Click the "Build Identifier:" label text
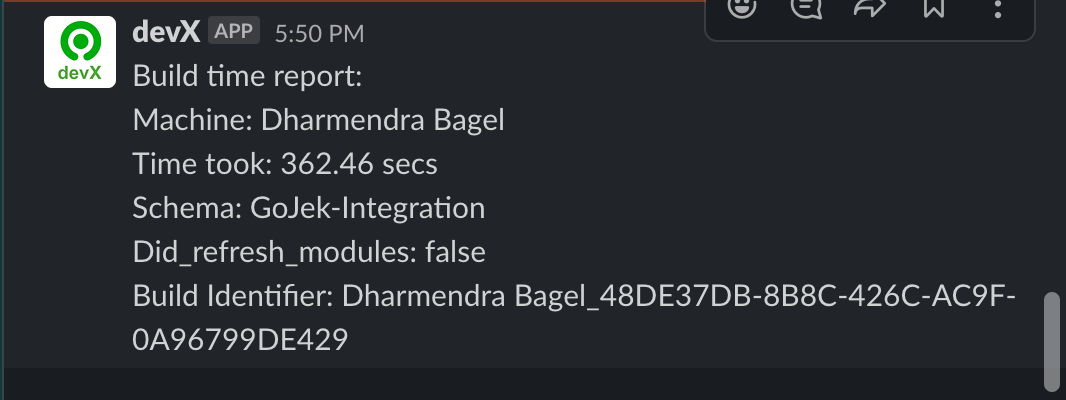The height and width of the screenshot is (400, 1066). tap(233, 297)
